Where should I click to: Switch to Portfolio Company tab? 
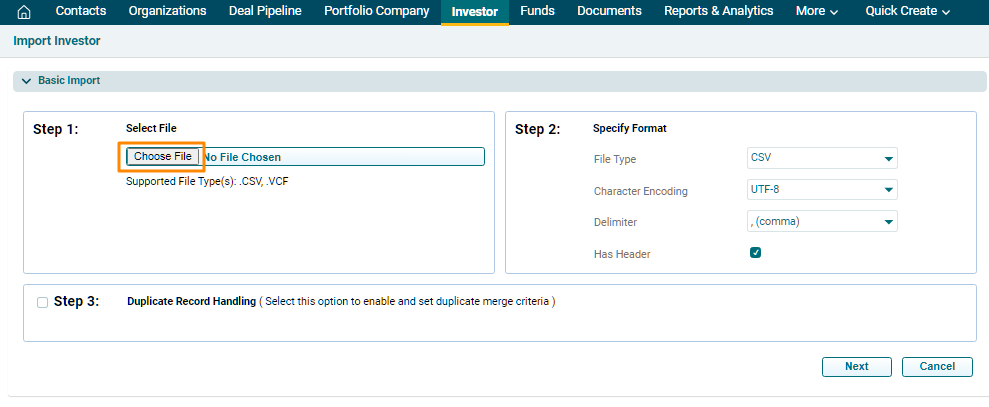(x=376, y=11)
